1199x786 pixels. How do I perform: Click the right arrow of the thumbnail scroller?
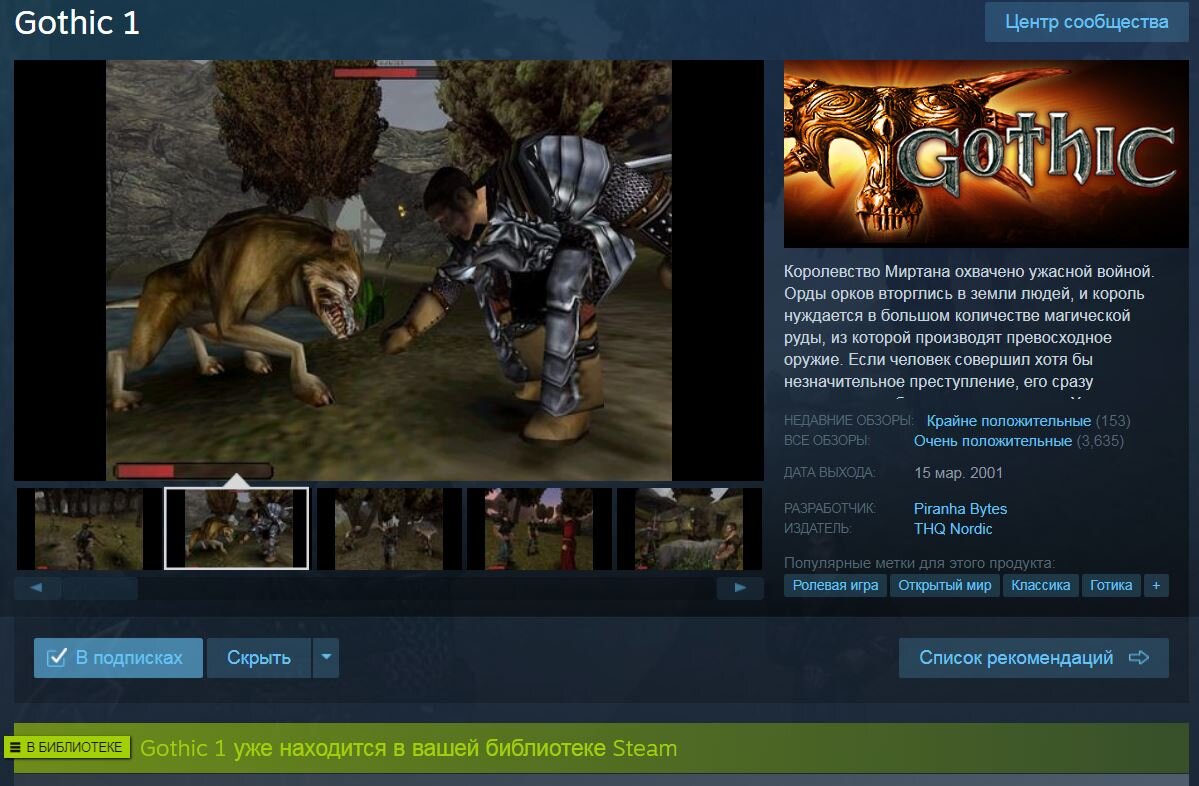(740, 588)
